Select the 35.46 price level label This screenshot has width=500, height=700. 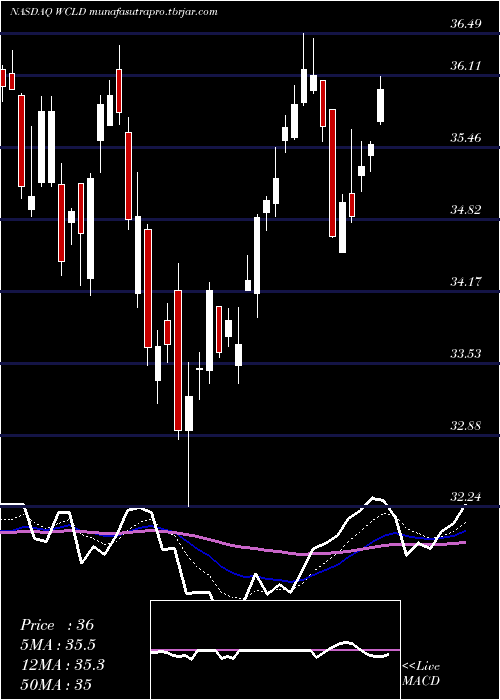466,138
